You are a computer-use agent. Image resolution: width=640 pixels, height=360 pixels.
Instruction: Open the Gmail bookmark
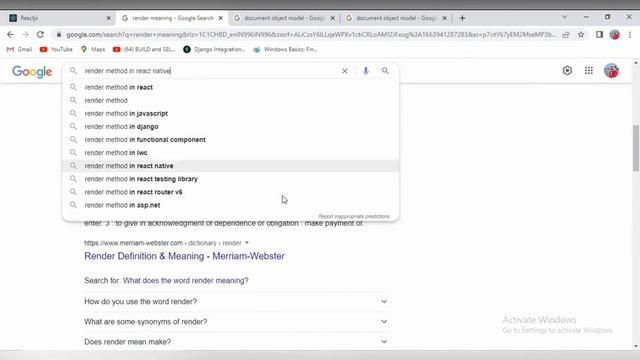19,49
